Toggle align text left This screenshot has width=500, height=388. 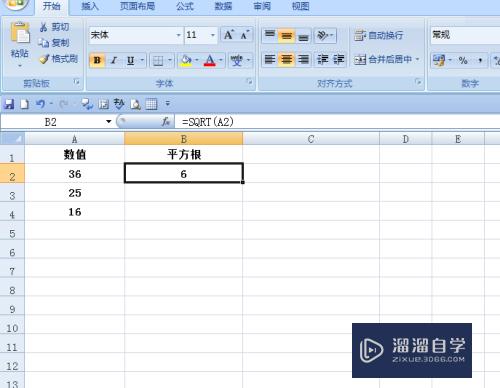[x=270, y=60]
